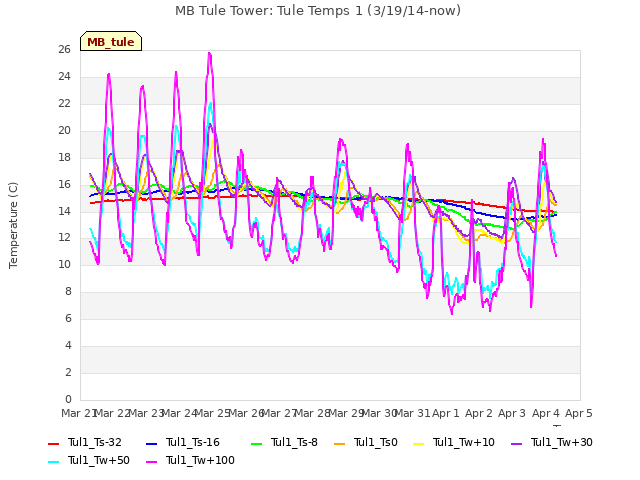The width and height of the screenshot is (640, 480).
Task: Click the Mar 25 x-axis date label
Action: (x=212, y=413)
